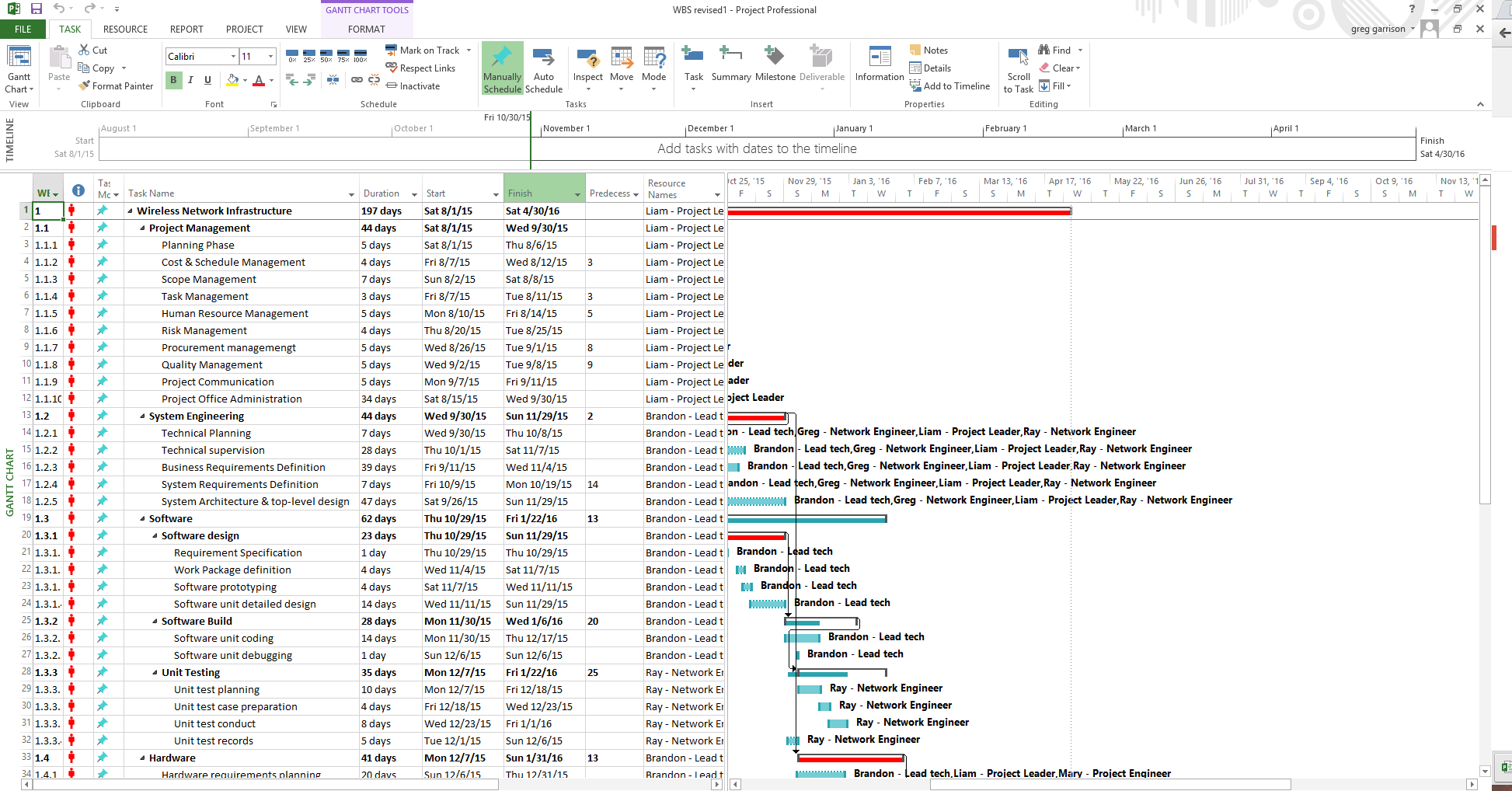Image resolution: width=1512 pixels, height=791 pixels.
Task: Save the project from Quick Access toolbar
Action: [x=37, y=9]
